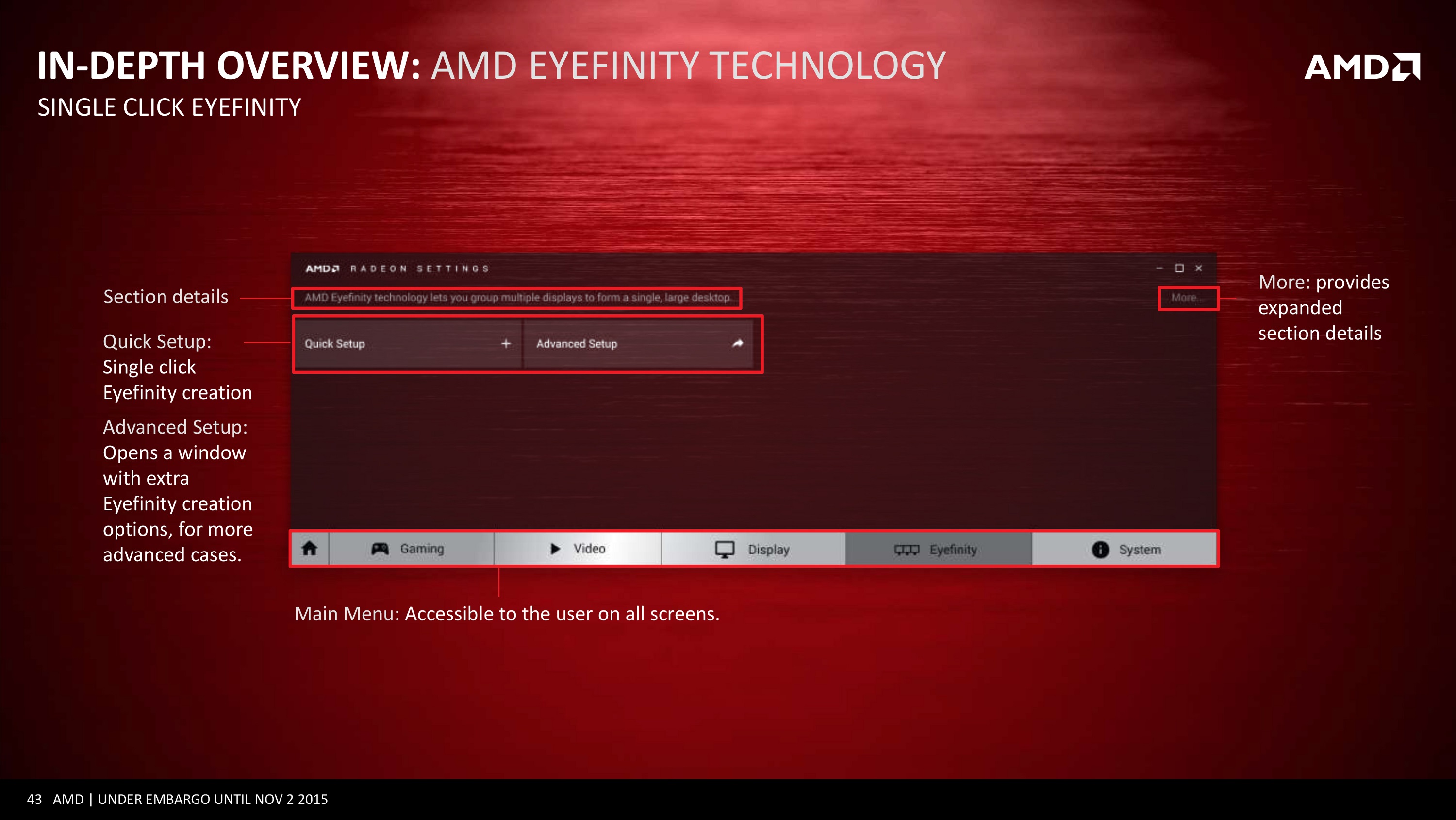The image size is (1456, 820).
Task: Click More for expanded section details
Action: [x=1187, y=298]
